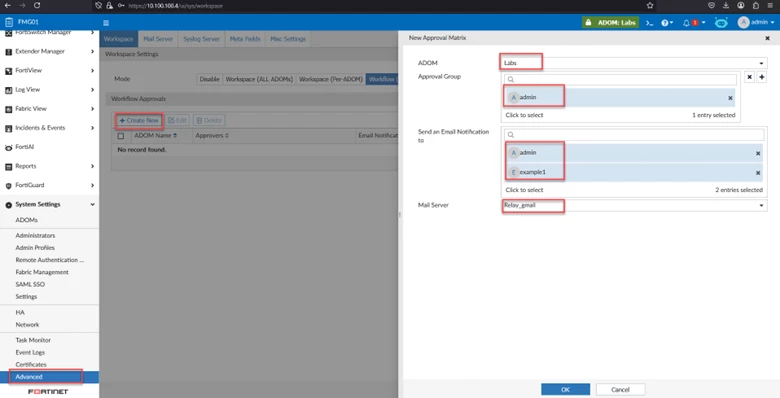
Task: Open Task Monitor
Action: click(33, 340)
